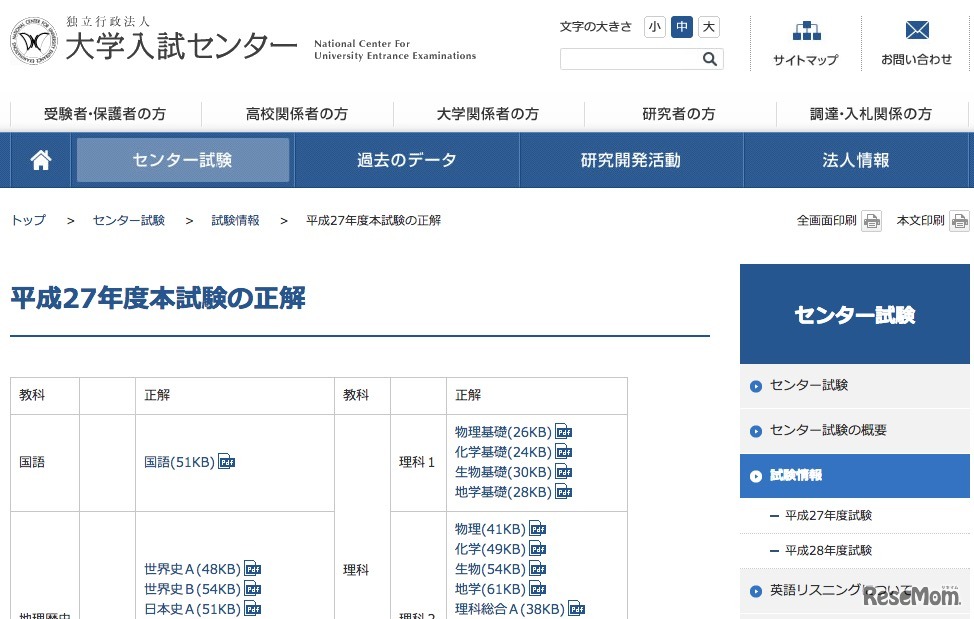Click the full-screen print icon (全画面印刷)
The height and width of the screenshot is (619, 974).
pyautogui.click(x=872, y=221)
